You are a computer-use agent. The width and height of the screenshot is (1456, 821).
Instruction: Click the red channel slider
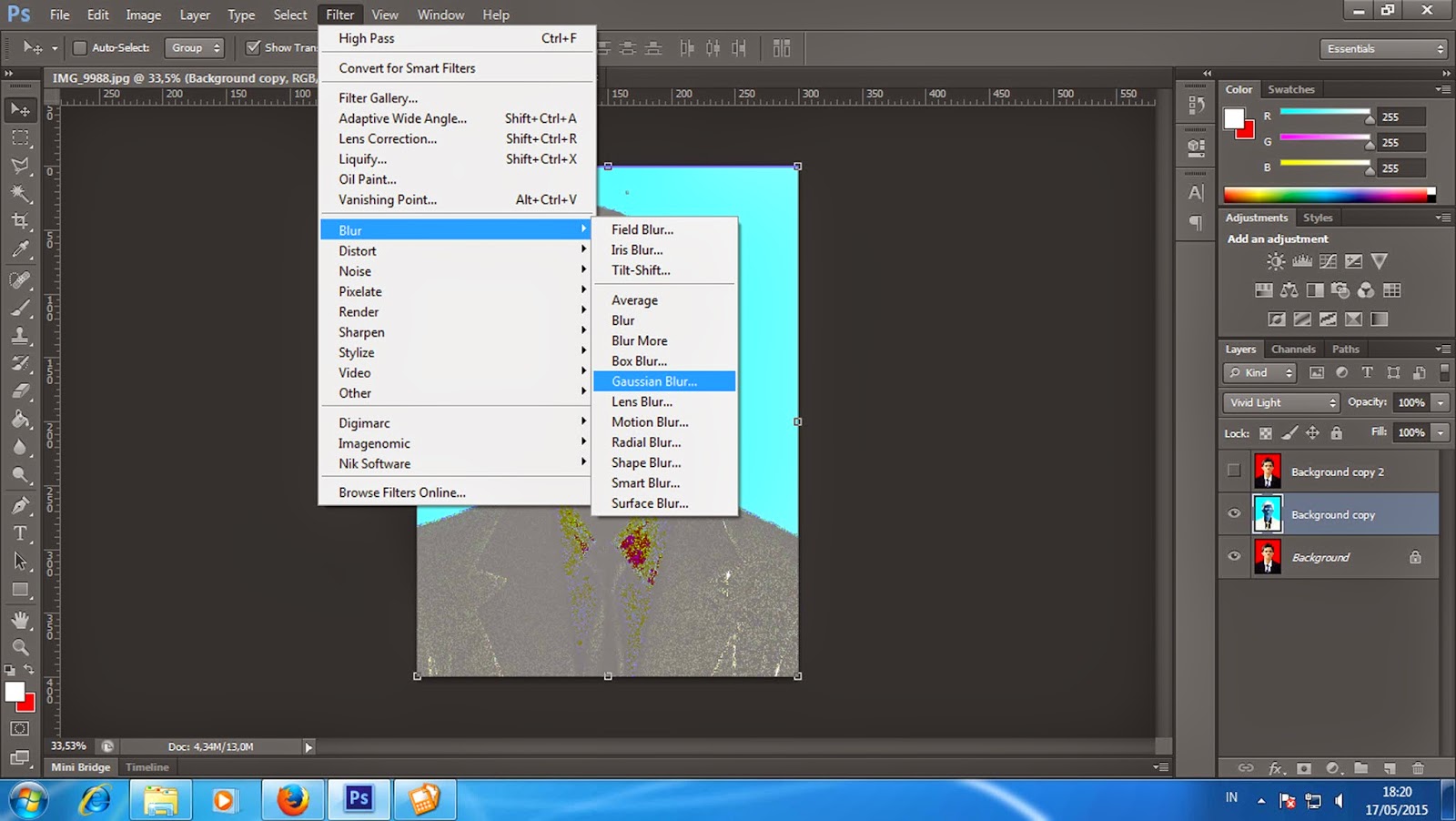click(x=1326, y=113)
